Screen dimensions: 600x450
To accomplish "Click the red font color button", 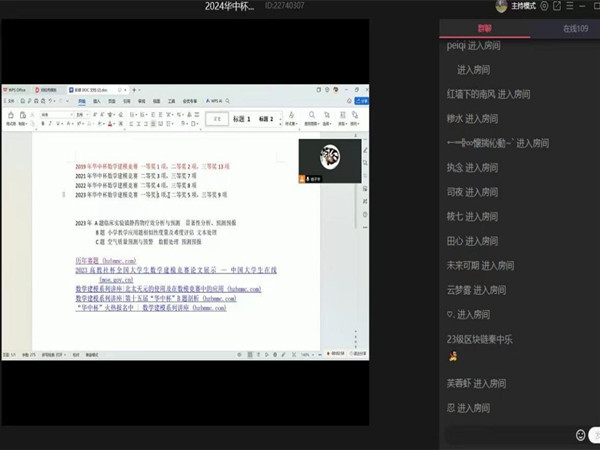I will 110,124.
